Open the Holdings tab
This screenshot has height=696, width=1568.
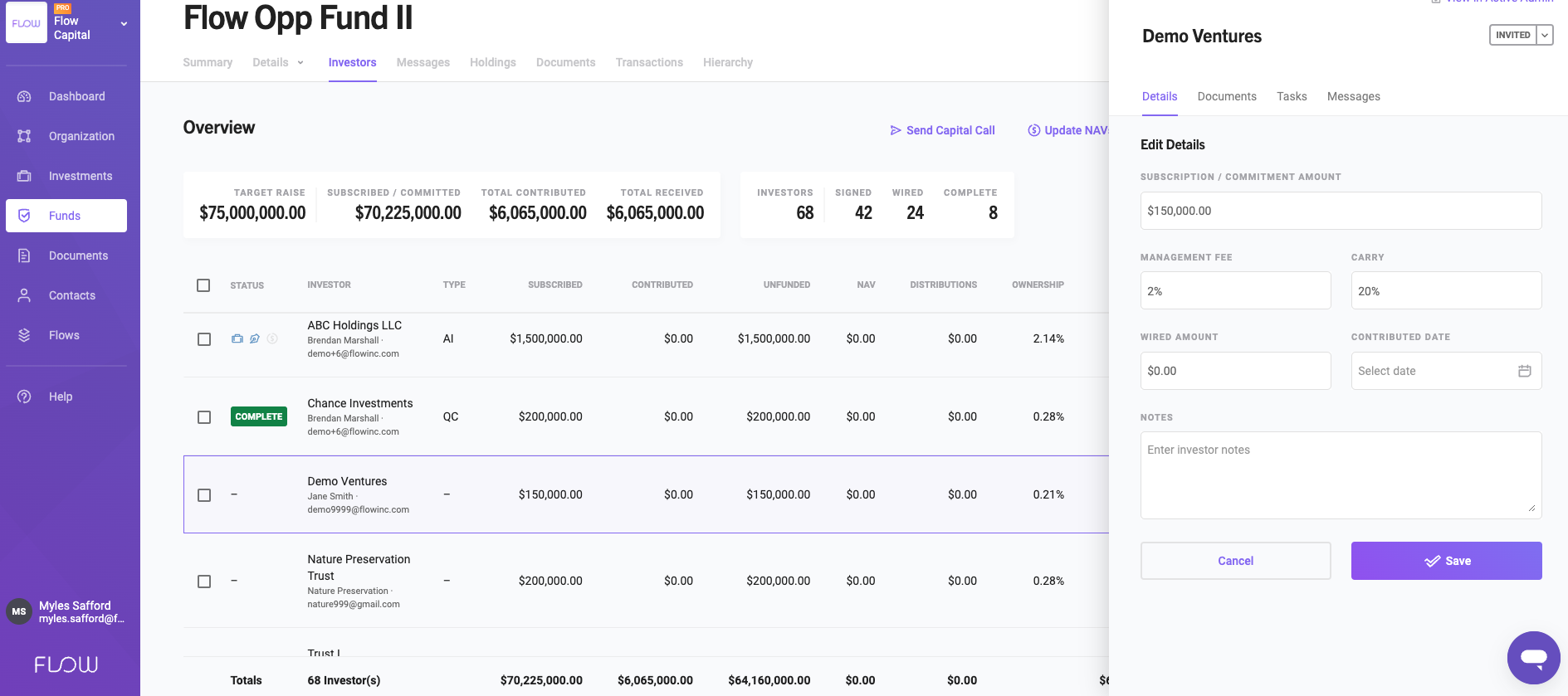tap(493, 62)
